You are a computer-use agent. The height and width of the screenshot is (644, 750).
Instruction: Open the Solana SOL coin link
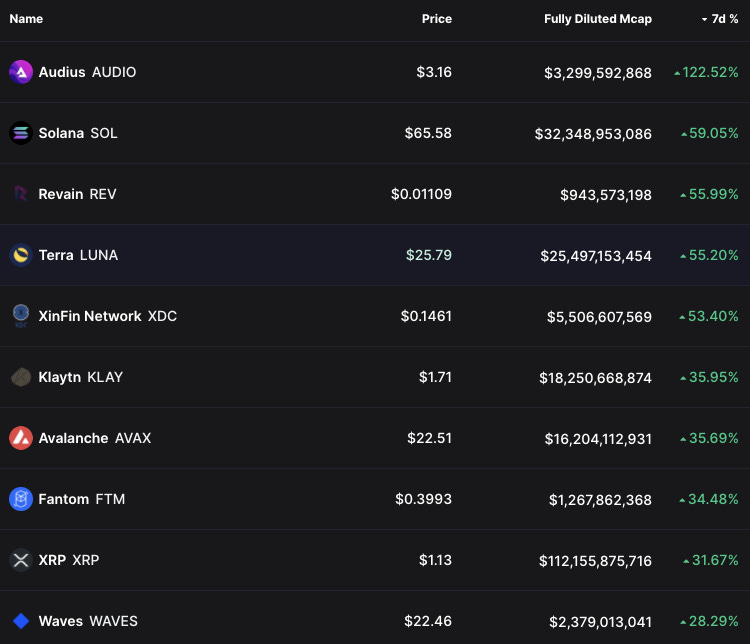(78, 133)
